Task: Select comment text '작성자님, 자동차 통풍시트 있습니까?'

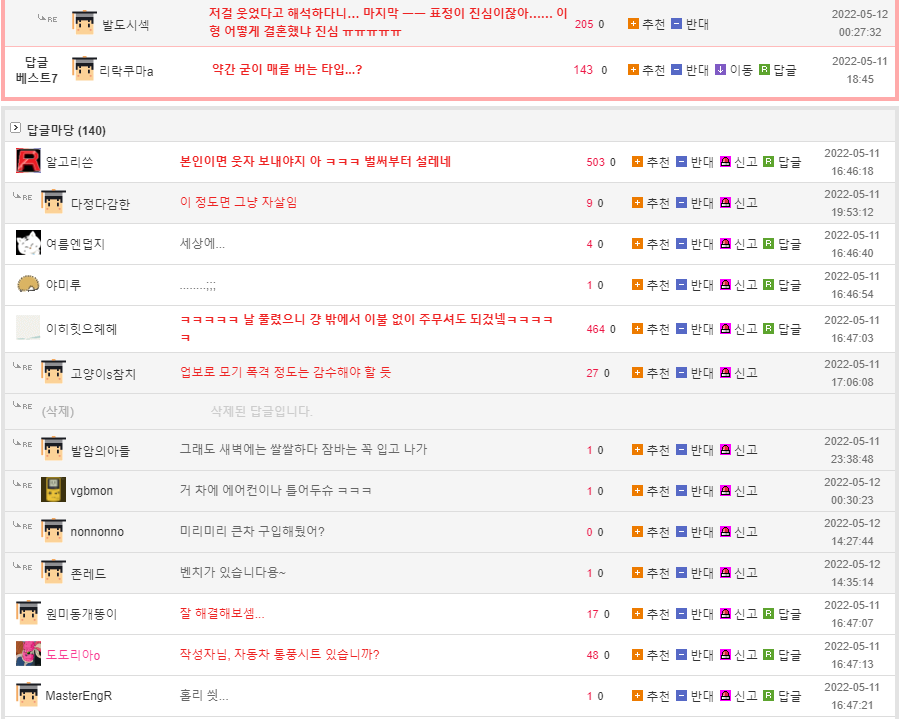Action: pyautogui.click(x=280, y=655)
